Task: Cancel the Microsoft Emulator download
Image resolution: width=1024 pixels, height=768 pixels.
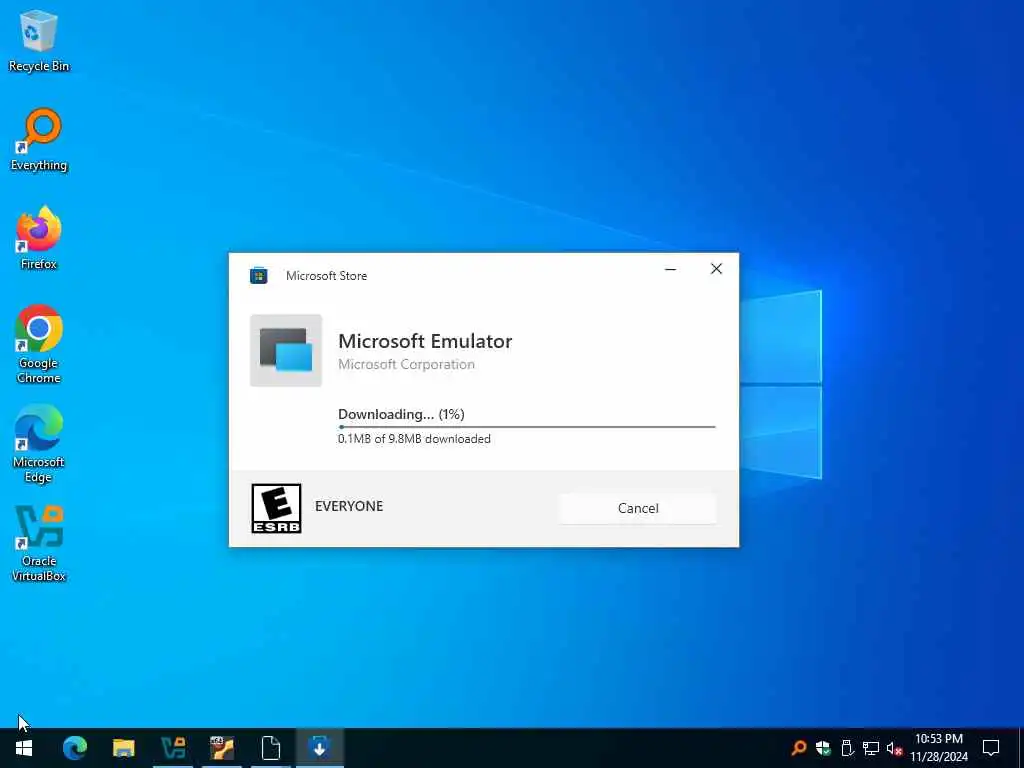Action: [637, 508]
